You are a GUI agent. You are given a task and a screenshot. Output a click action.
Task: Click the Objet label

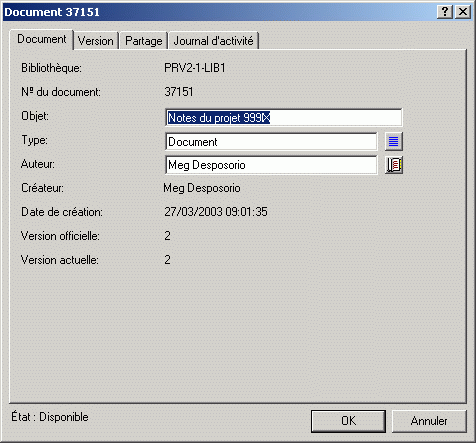[x=35, y=116]
